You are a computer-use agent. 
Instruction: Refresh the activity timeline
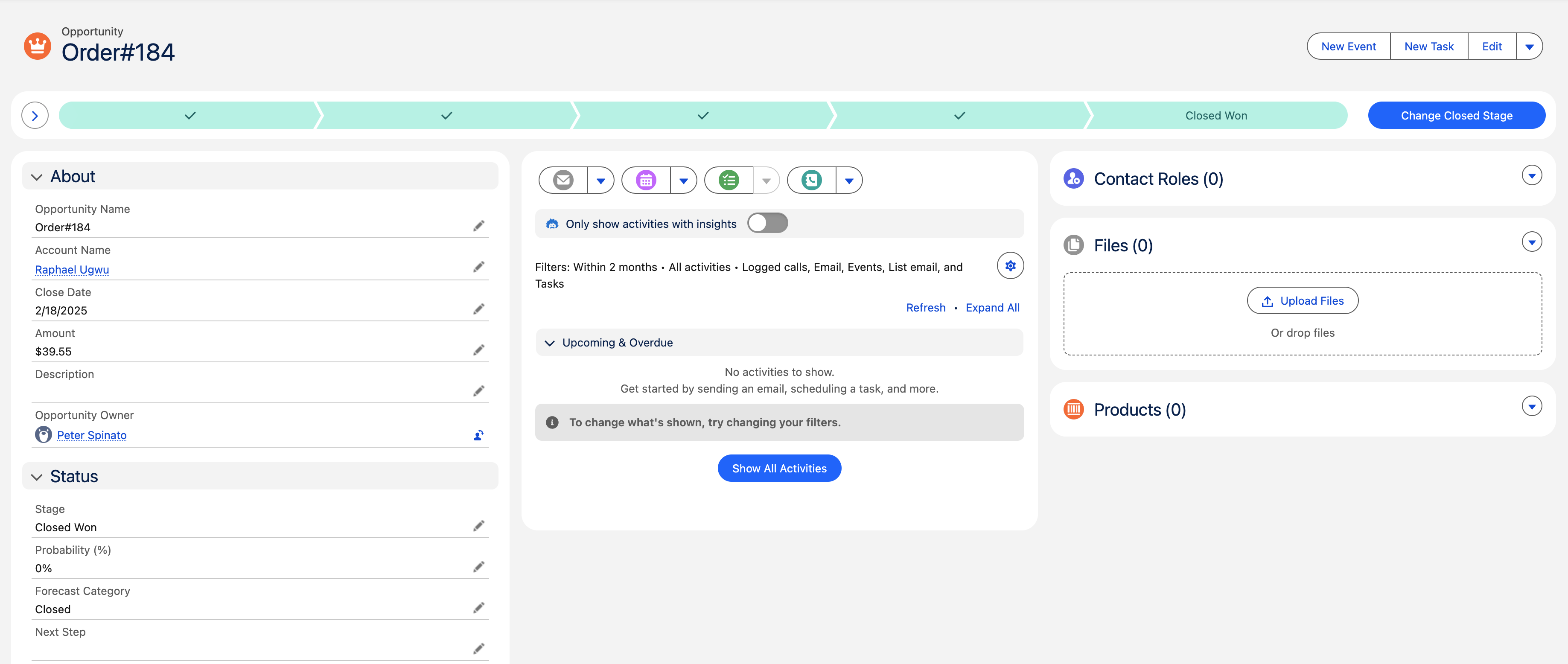(925, 307)
